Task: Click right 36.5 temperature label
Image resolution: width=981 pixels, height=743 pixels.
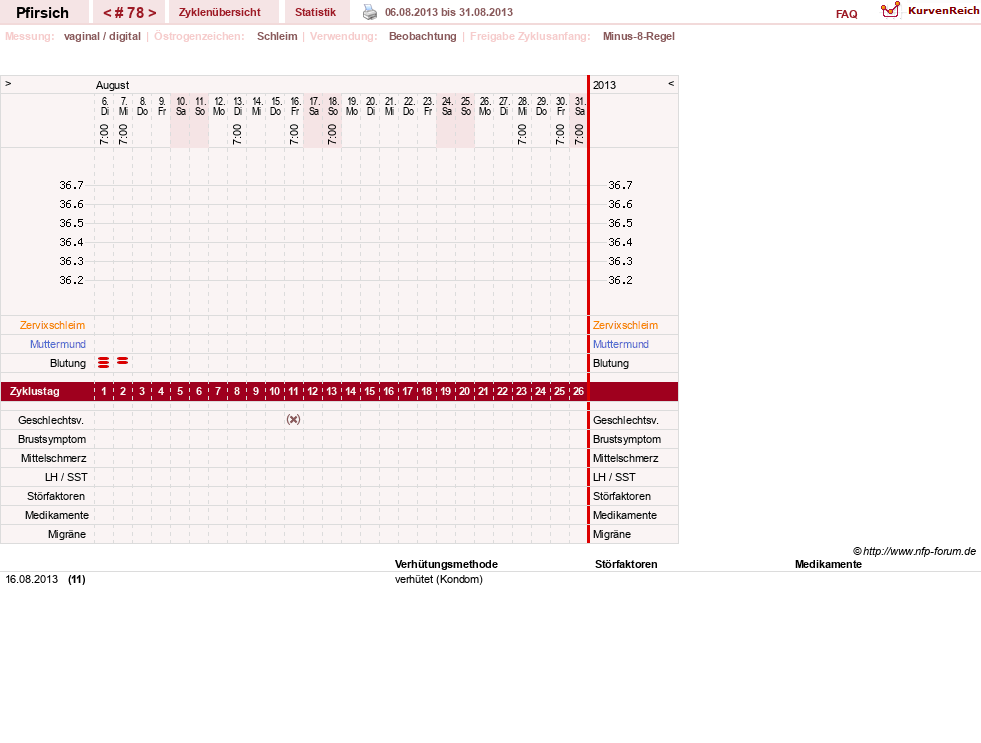Action: (x=620, y=223)
